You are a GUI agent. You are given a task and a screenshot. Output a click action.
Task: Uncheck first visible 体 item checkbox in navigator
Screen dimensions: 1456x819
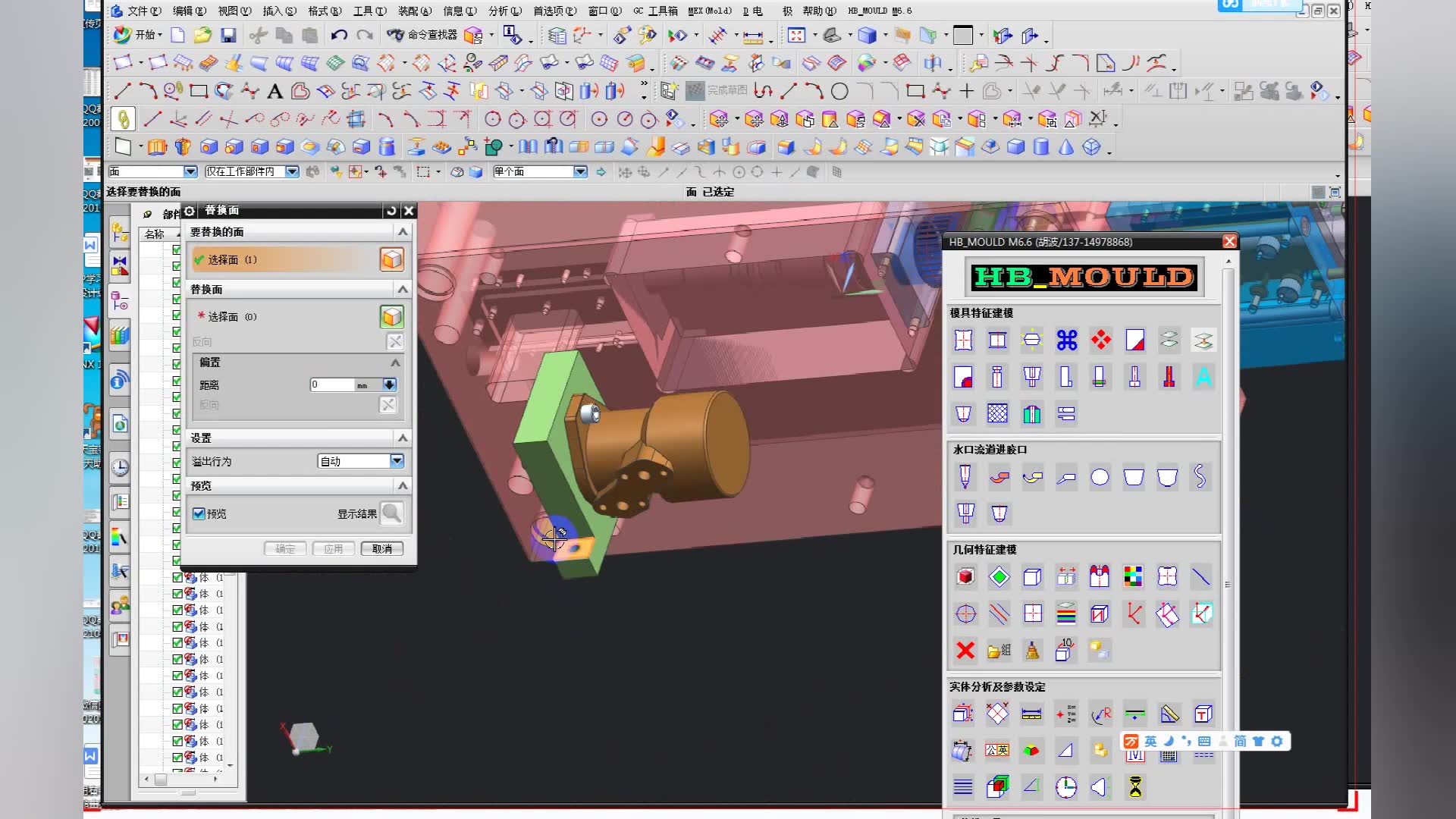(x=177, y=578)
